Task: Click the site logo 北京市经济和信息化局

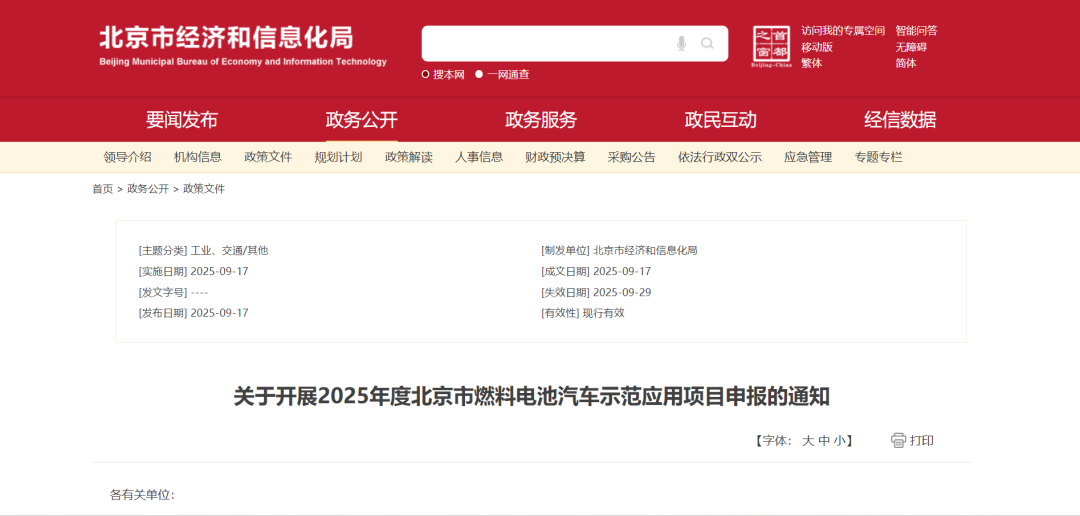Action: coord(226,38)
